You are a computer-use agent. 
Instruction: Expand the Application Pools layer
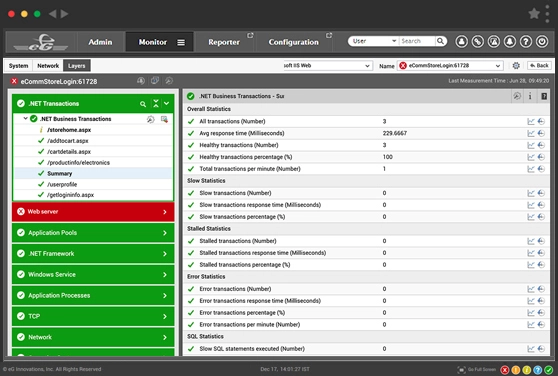pos(93,233)
